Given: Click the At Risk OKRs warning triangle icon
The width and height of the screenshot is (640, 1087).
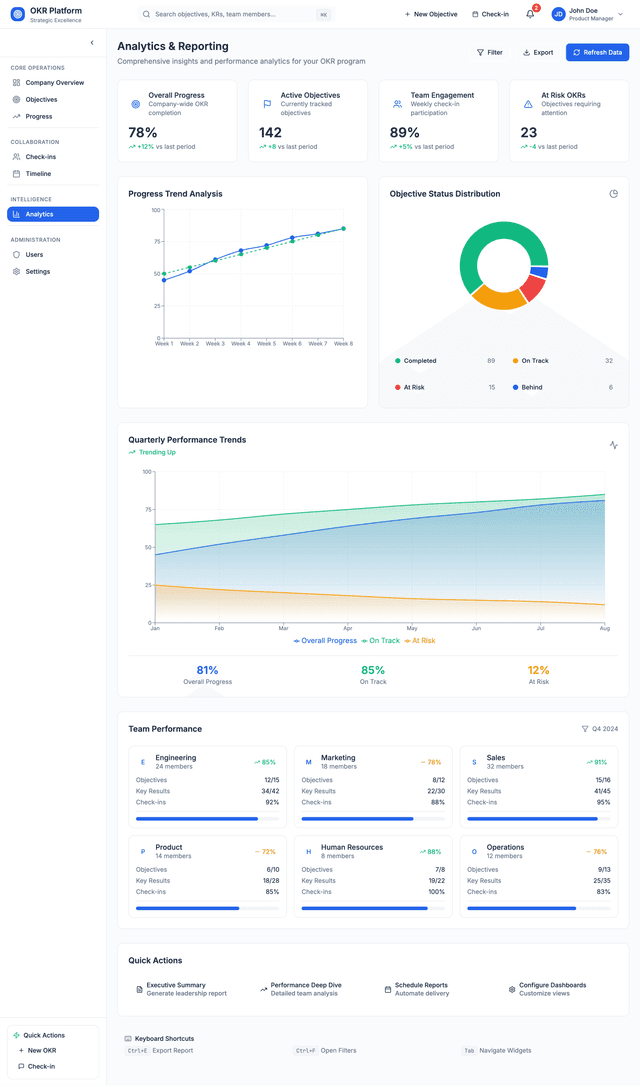Looking at the screenshot, I should point(528,104).
